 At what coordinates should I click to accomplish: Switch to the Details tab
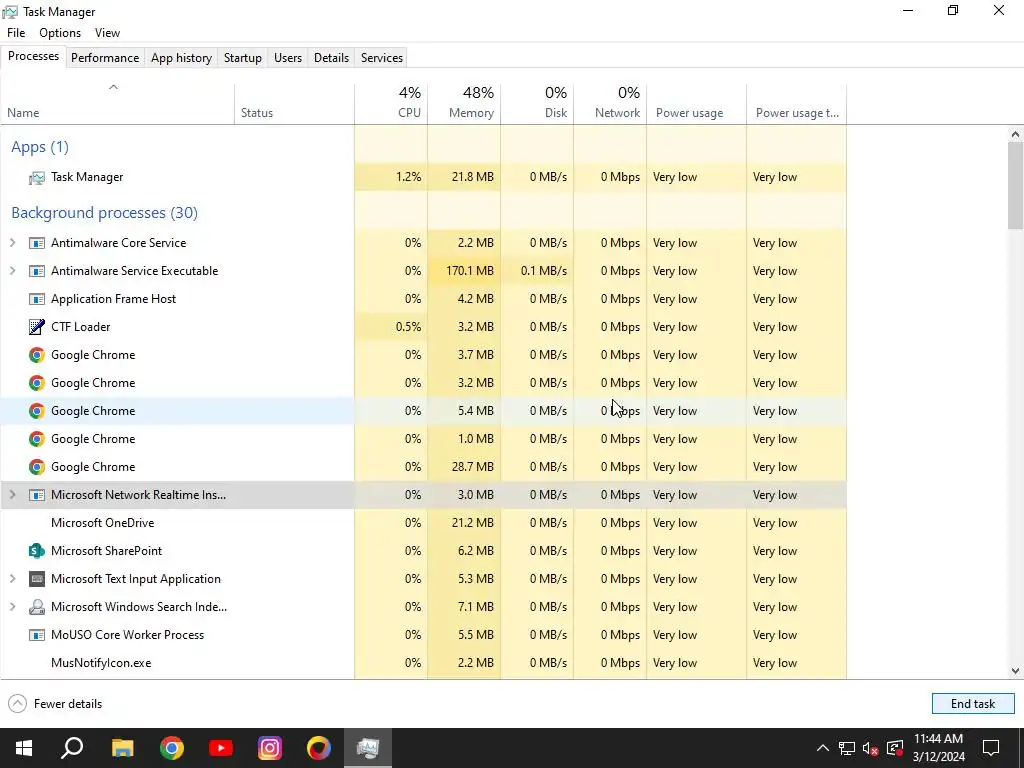(331, 57)
